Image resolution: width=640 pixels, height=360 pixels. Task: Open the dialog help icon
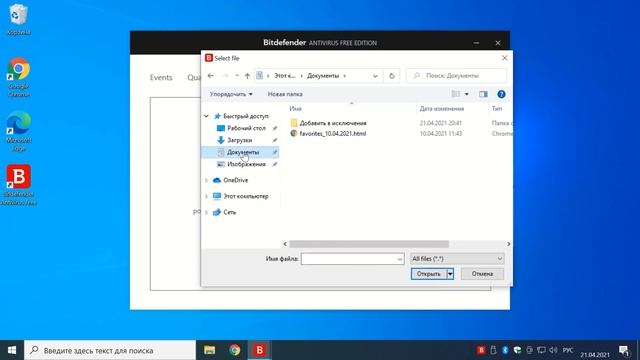(501, 94)
